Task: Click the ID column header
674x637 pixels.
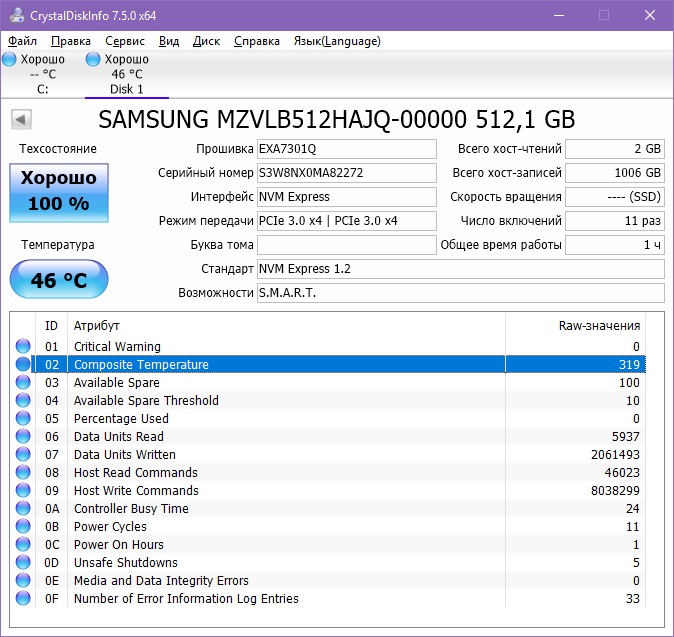Action: (51, 326)
